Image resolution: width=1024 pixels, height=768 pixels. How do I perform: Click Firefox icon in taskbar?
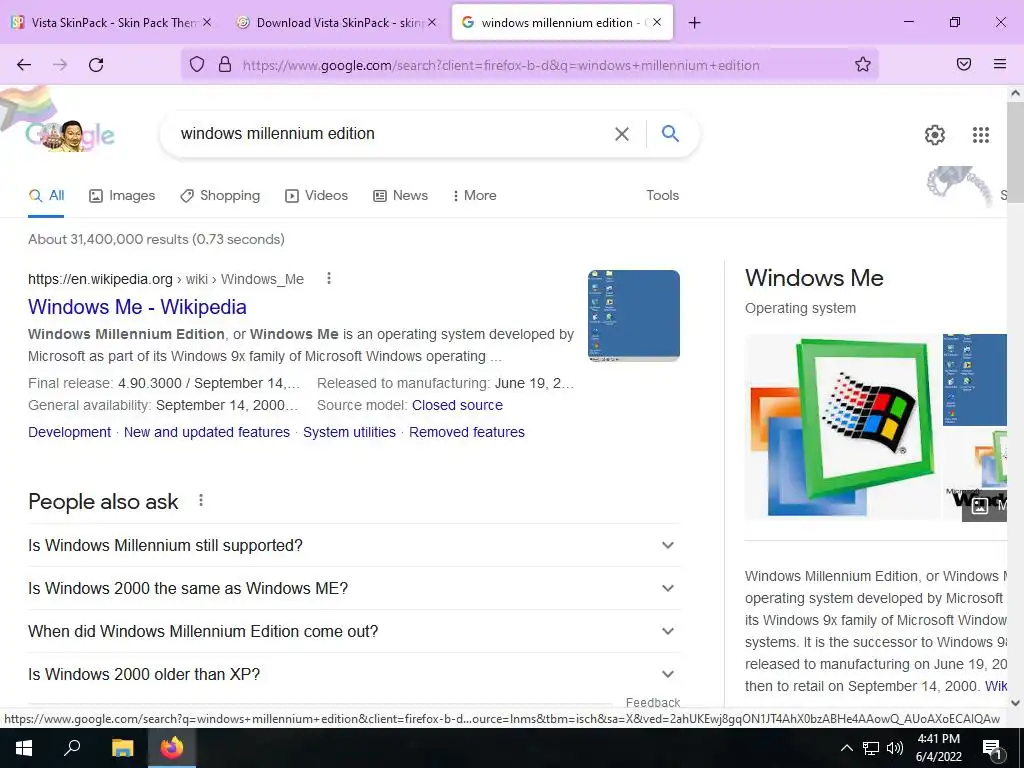172,748
